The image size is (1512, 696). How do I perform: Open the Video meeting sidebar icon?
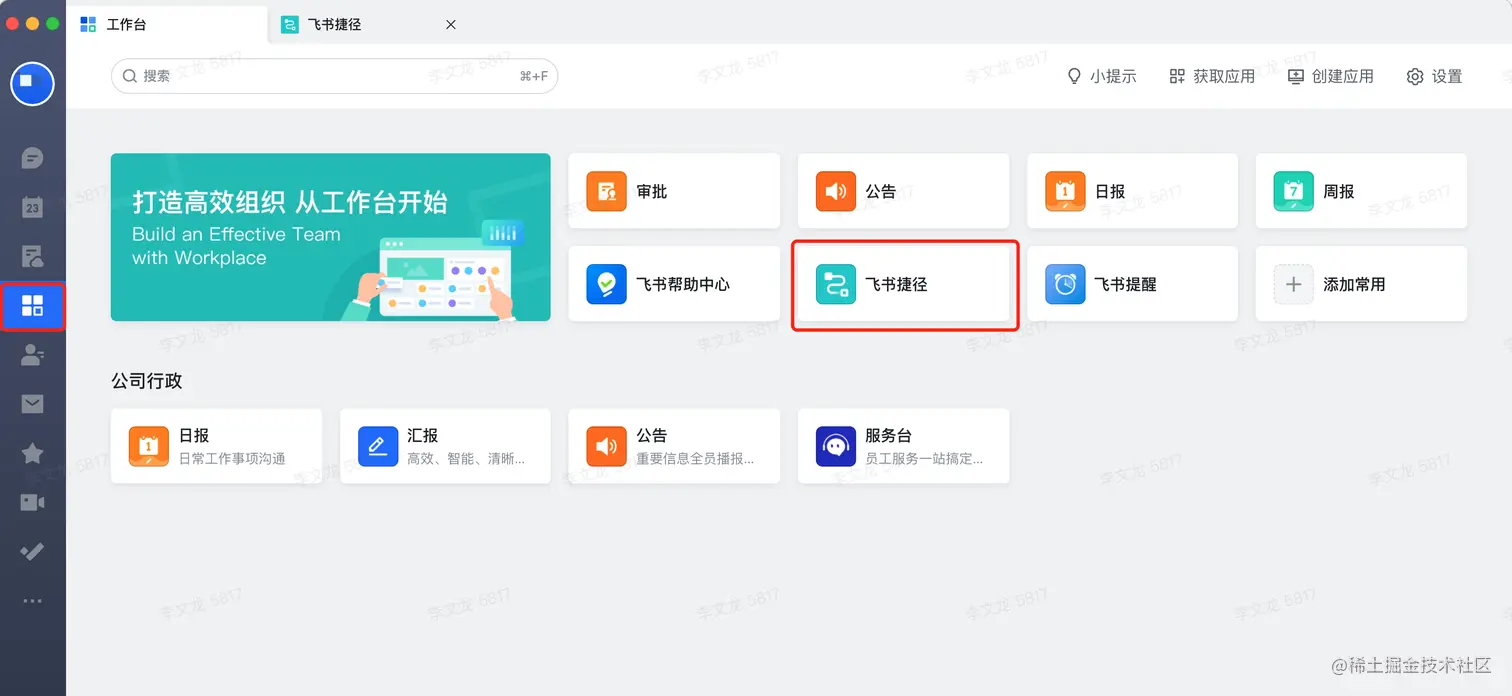tap(32, 502)
